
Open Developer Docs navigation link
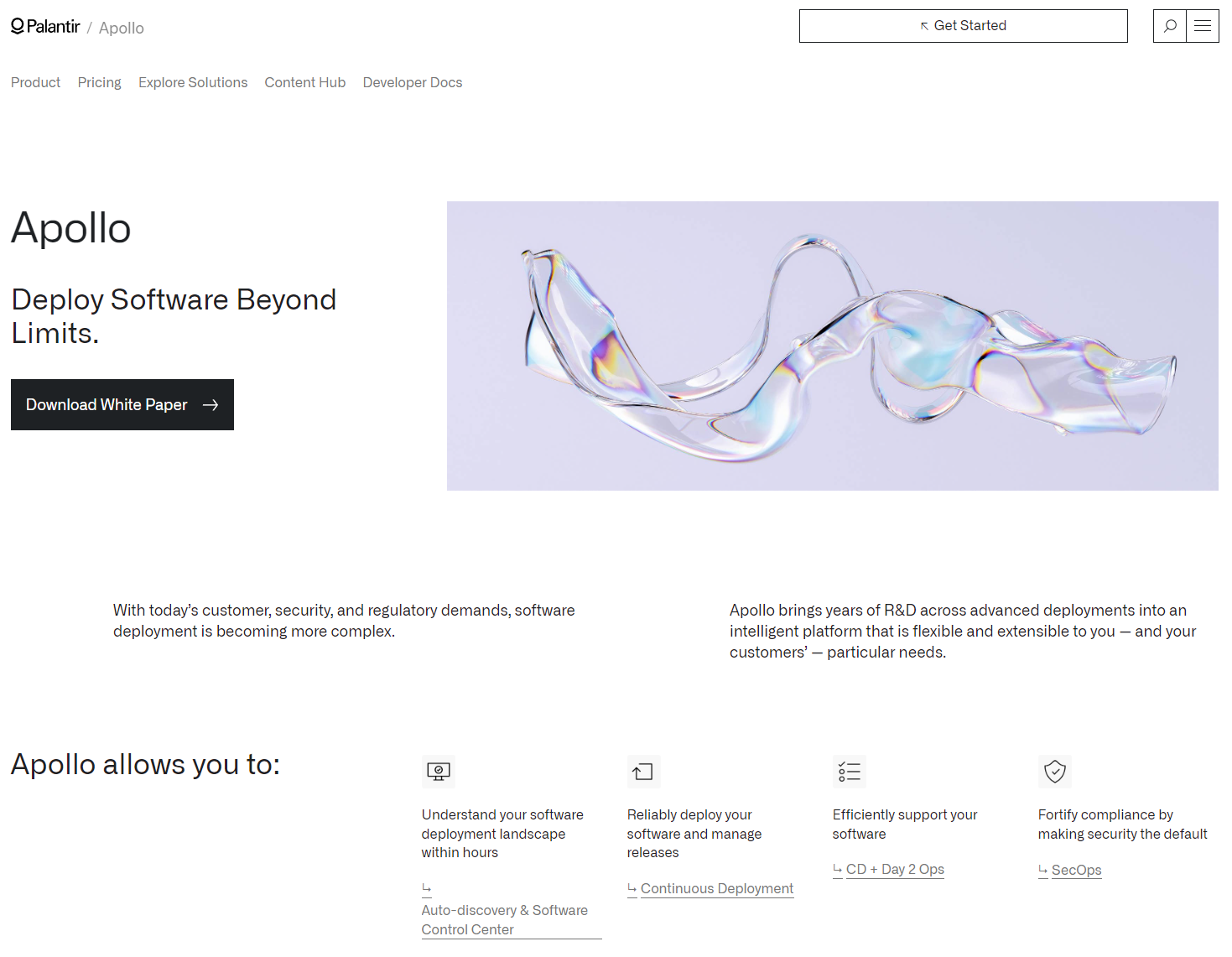(413, 82)
